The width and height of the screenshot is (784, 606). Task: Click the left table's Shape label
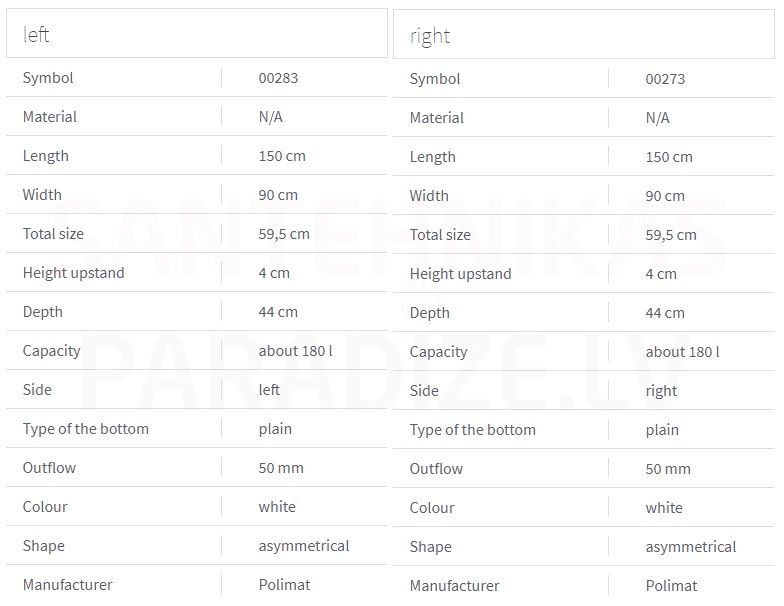pyautogui.click(x=44, y=546)
